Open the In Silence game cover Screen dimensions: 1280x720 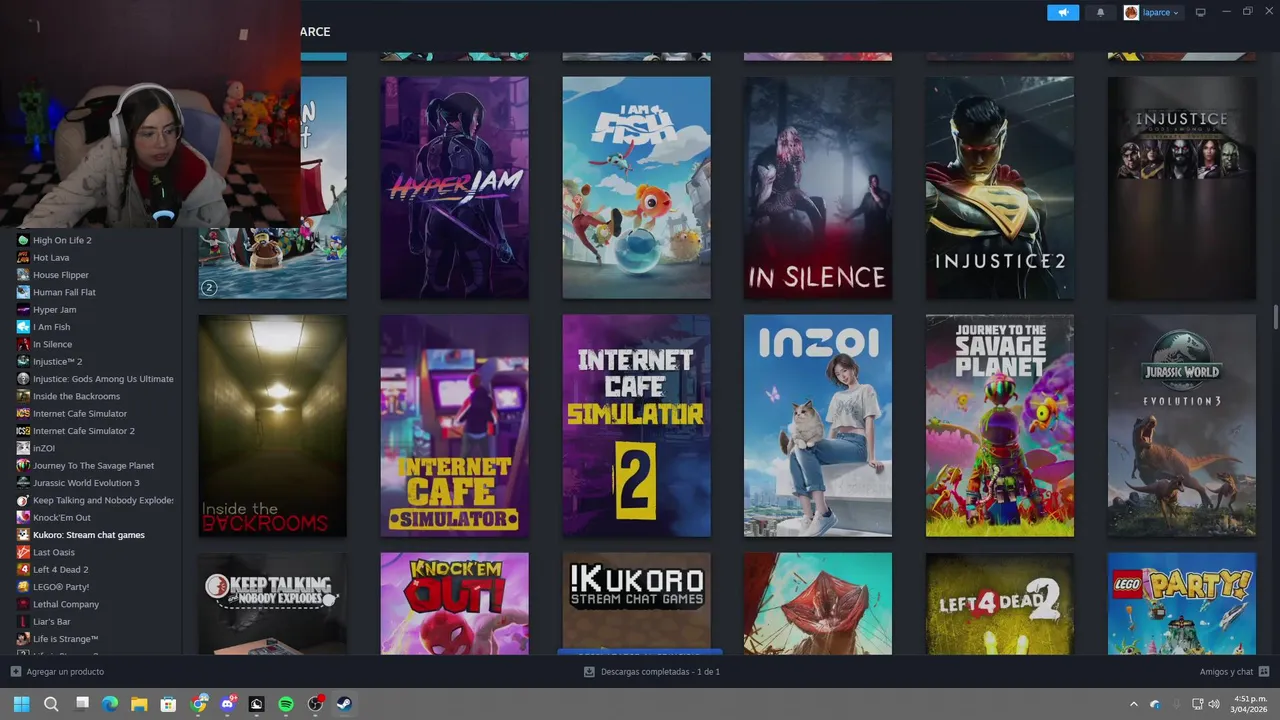pyautogui.click(x=818, y=188)
